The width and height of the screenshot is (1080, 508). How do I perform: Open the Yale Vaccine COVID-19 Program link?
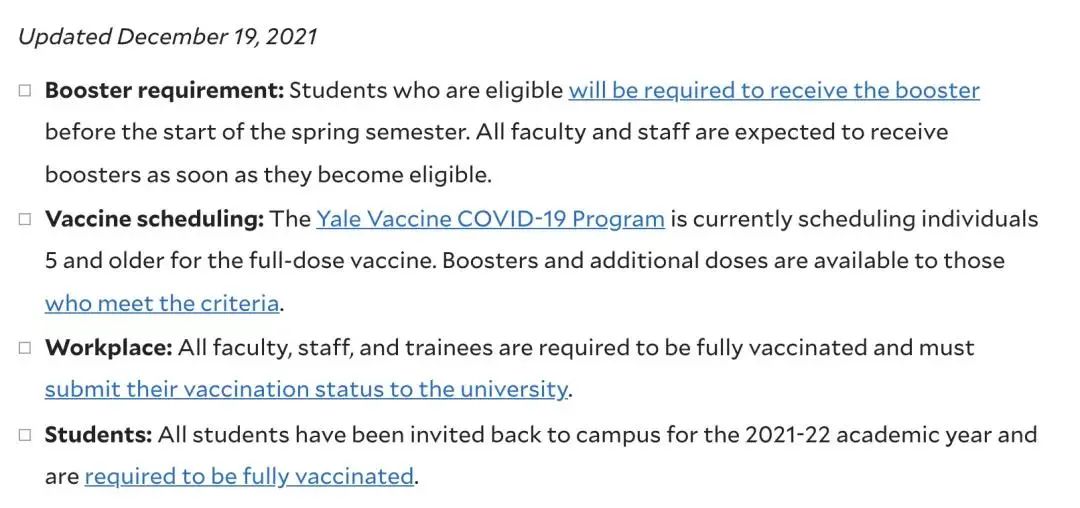coord(490,219)
